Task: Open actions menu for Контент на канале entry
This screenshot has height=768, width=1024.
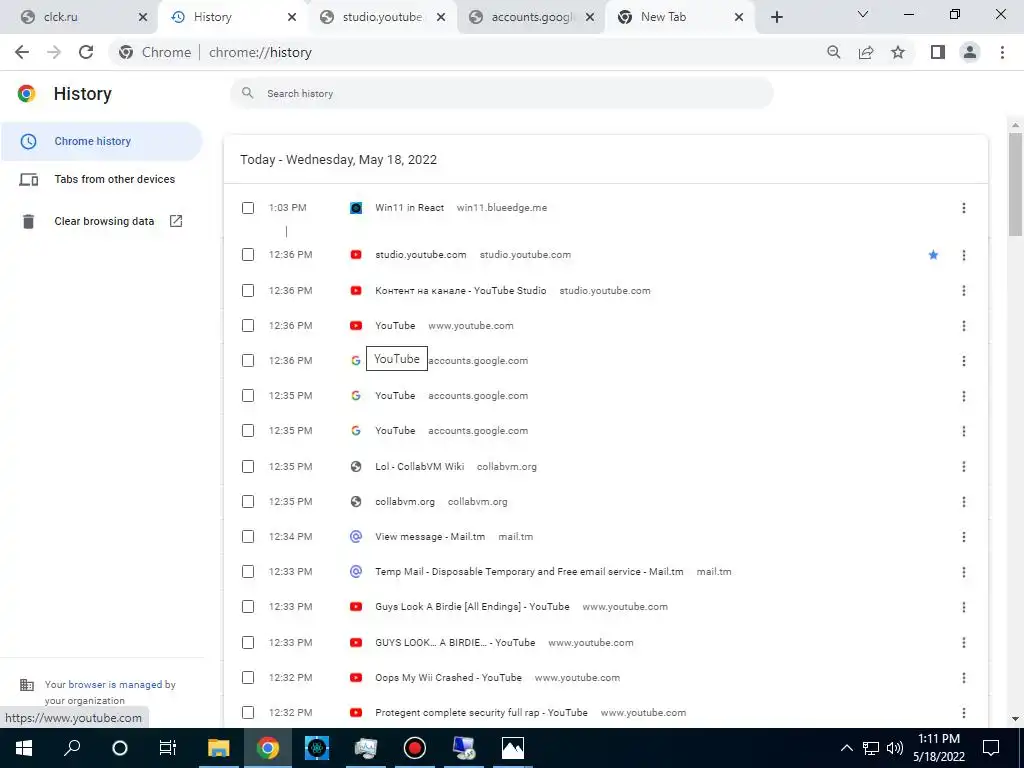Action: point(963,291)
